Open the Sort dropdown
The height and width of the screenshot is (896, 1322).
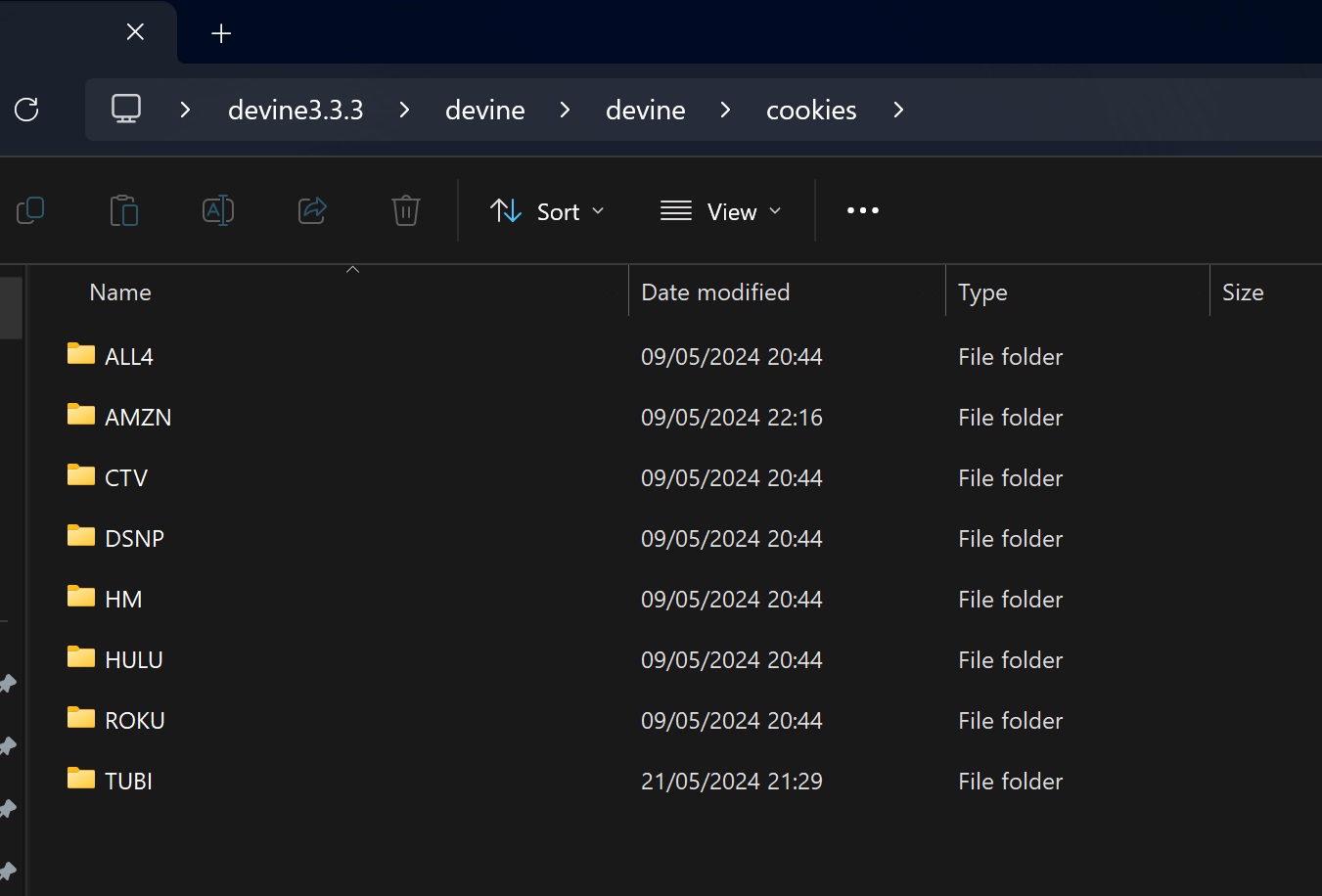coord(547,211)
